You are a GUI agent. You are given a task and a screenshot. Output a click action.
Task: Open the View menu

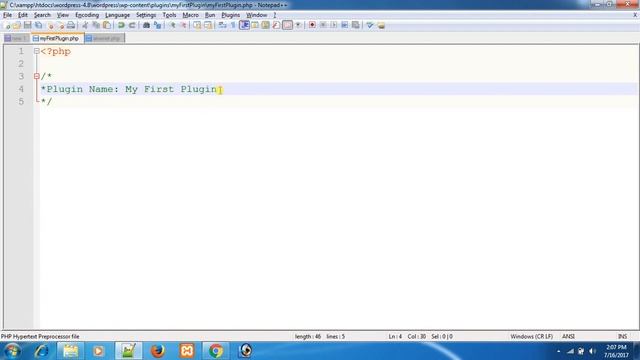(62, 15)
